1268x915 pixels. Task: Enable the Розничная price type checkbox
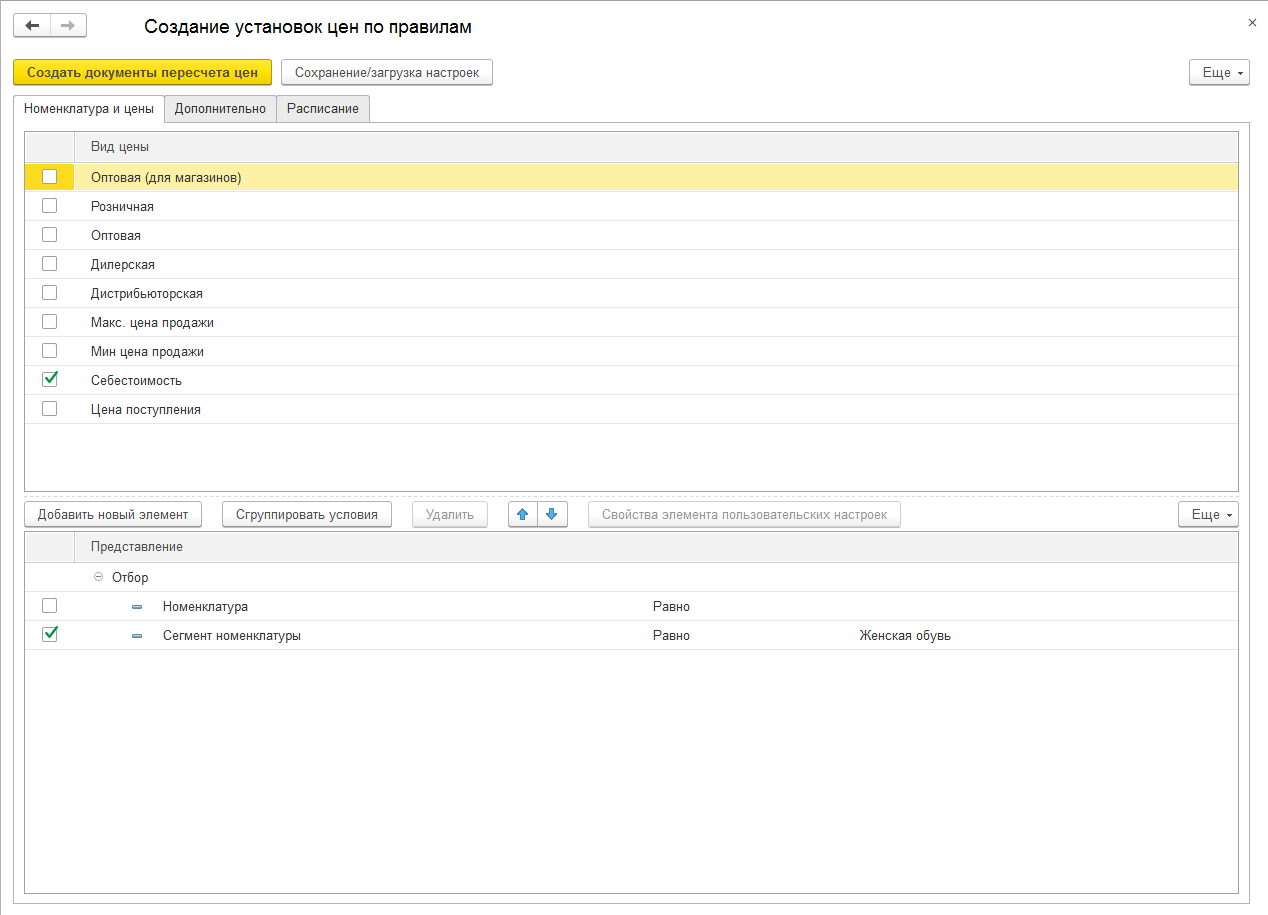click(x=50, y=206)
